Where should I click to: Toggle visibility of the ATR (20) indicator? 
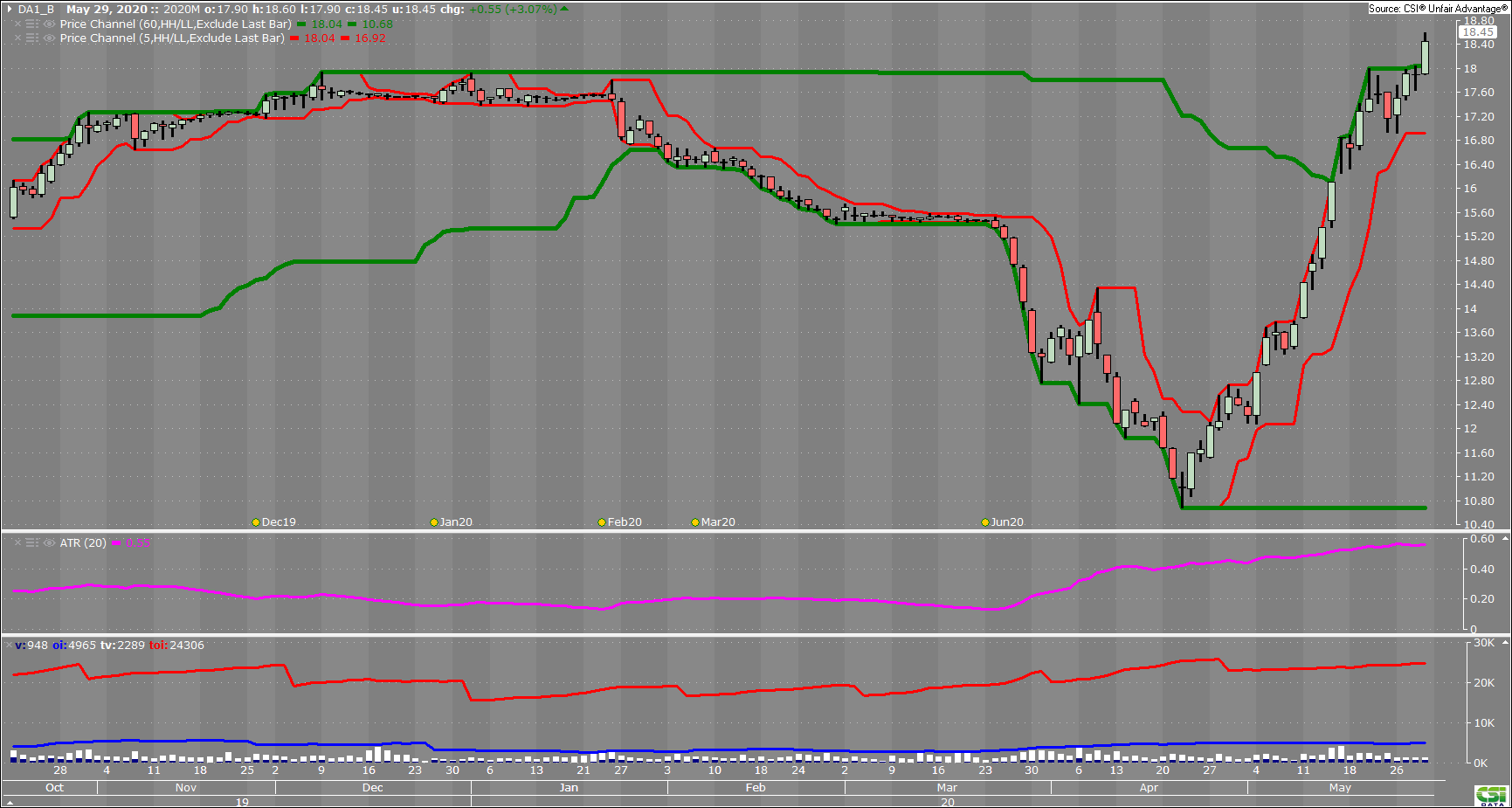49,543
